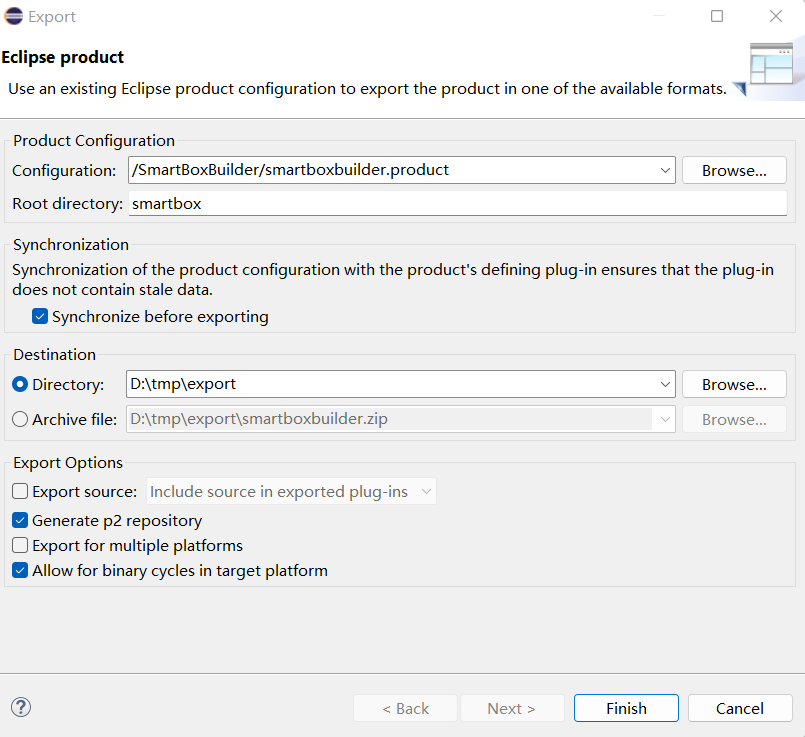Toggle Allow for binary cycles in target platform
805x737 pixels.
[20, 570]
